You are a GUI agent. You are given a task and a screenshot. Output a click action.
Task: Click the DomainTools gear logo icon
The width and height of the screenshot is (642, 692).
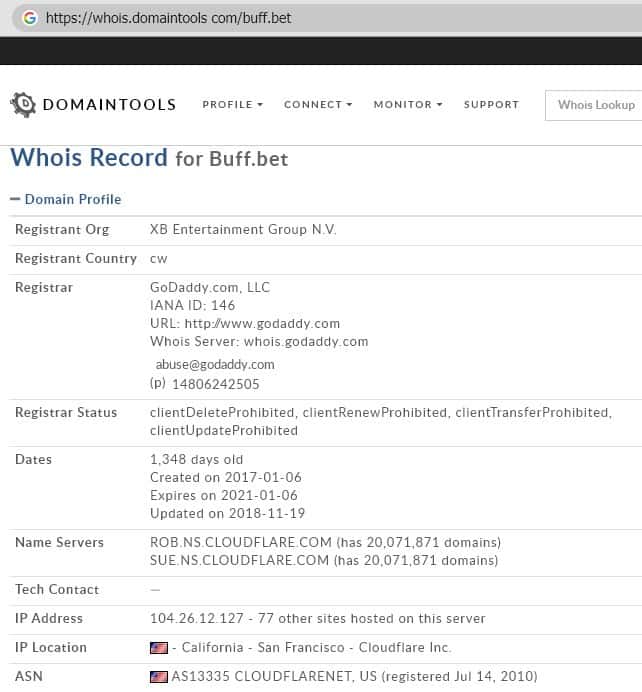tap(23, 105)
